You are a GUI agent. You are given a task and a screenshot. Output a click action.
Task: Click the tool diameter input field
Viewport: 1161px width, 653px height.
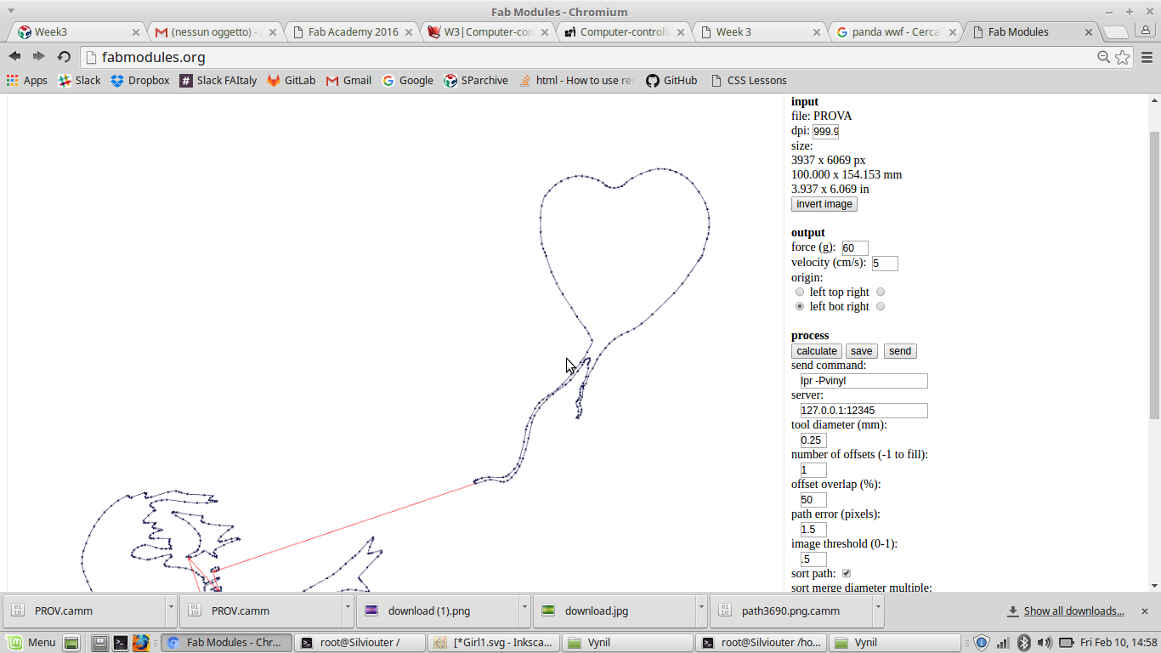(813, 440)
